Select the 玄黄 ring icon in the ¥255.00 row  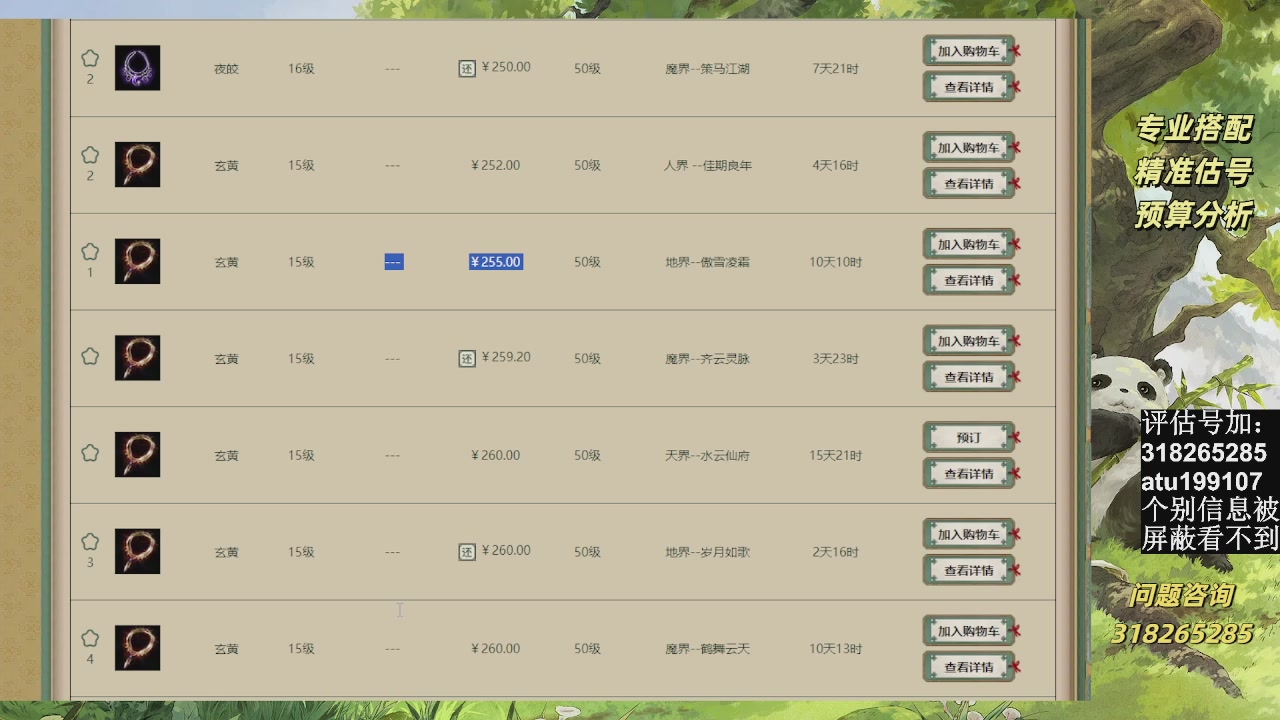137,261
